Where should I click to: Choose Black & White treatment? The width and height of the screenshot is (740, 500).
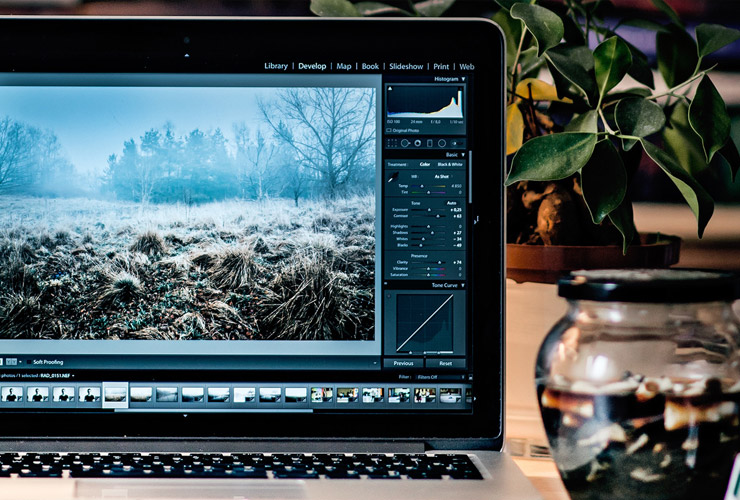click(x=450, y=164)
